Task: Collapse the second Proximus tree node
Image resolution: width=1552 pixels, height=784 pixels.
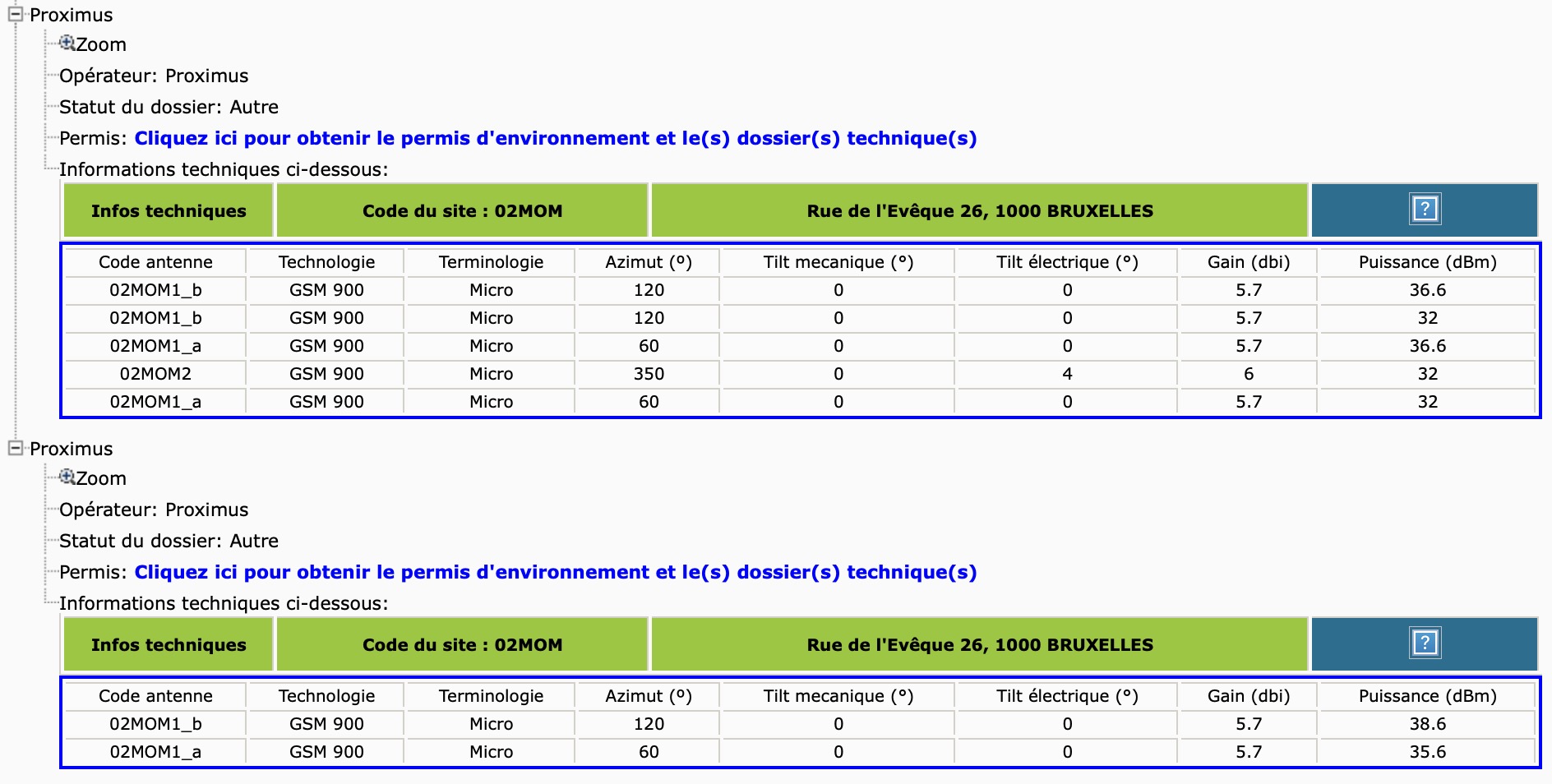Action: point(15,448)
